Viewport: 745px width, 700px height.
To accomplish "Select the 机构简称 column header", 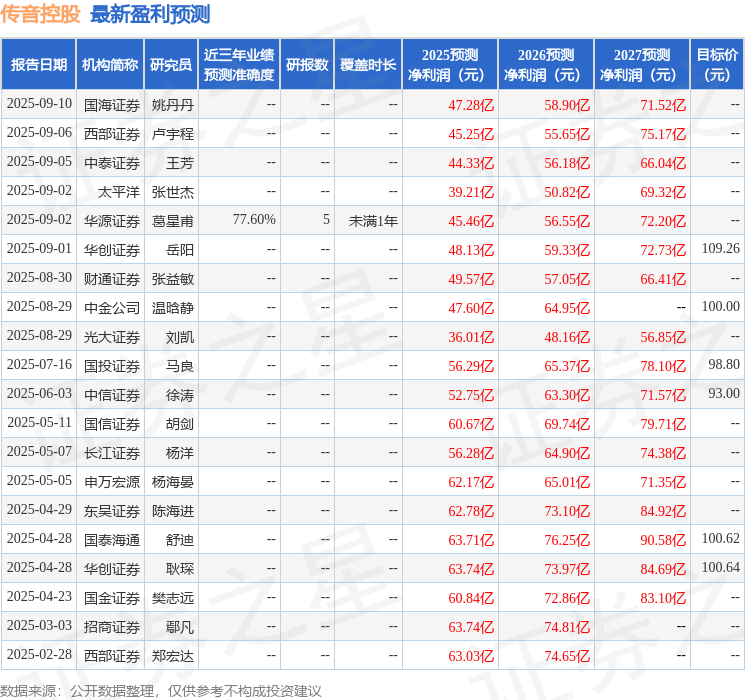I will pos(110,65).
